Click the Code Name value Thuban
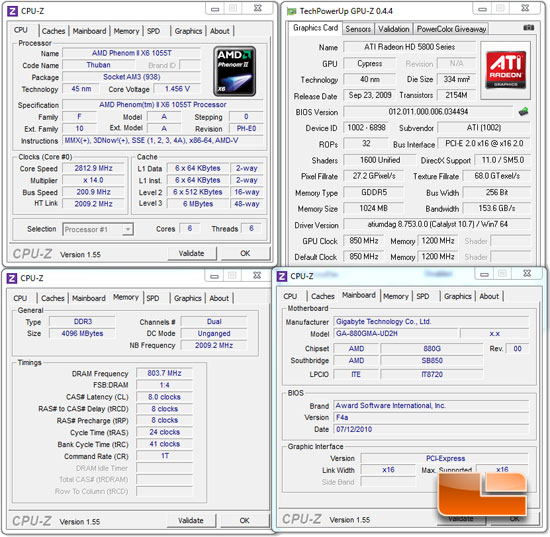This screenshot has height=537, width=550. pyautogui.click(x=99, y=65)
